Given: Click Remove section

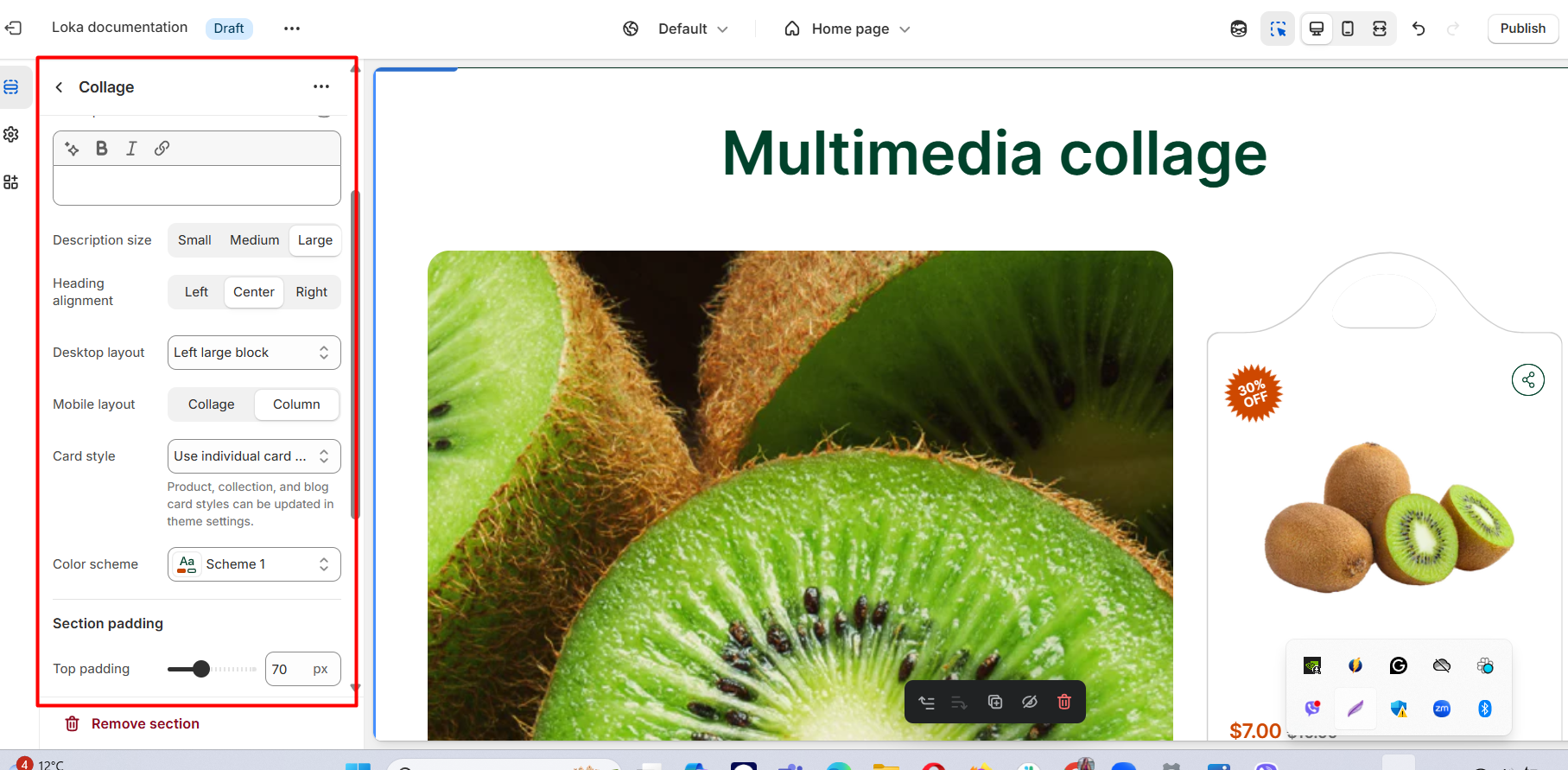Looking at the screenshot, I should point(132,724).
